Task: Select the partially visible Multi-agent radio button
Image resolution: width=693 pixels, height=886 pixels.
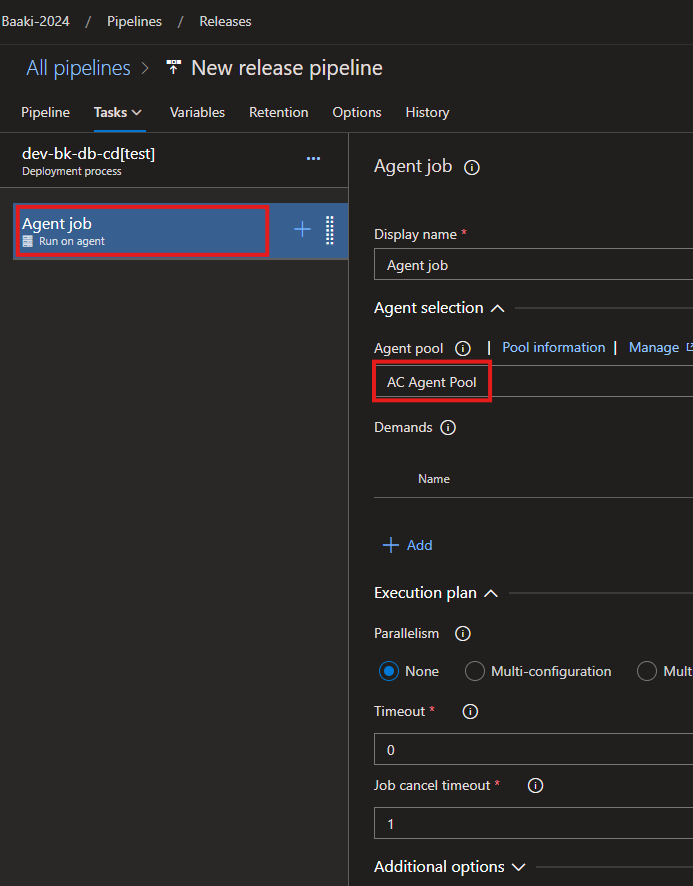Action: [647, 671]
